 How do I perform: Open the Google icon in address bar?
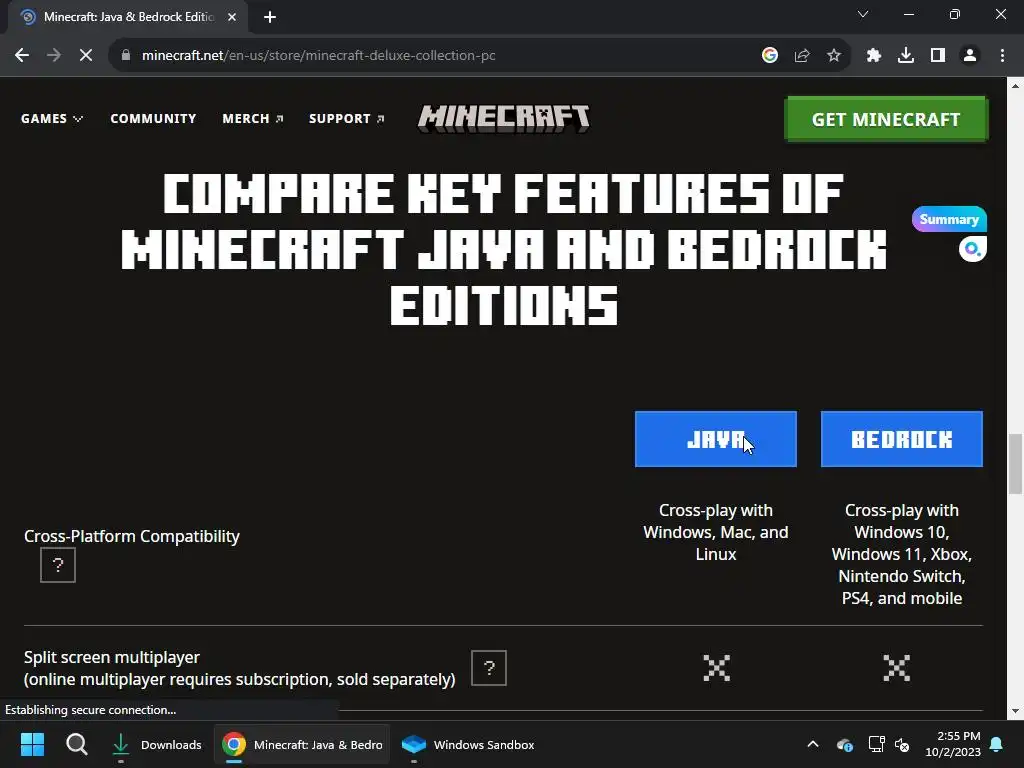pos(770,56)
